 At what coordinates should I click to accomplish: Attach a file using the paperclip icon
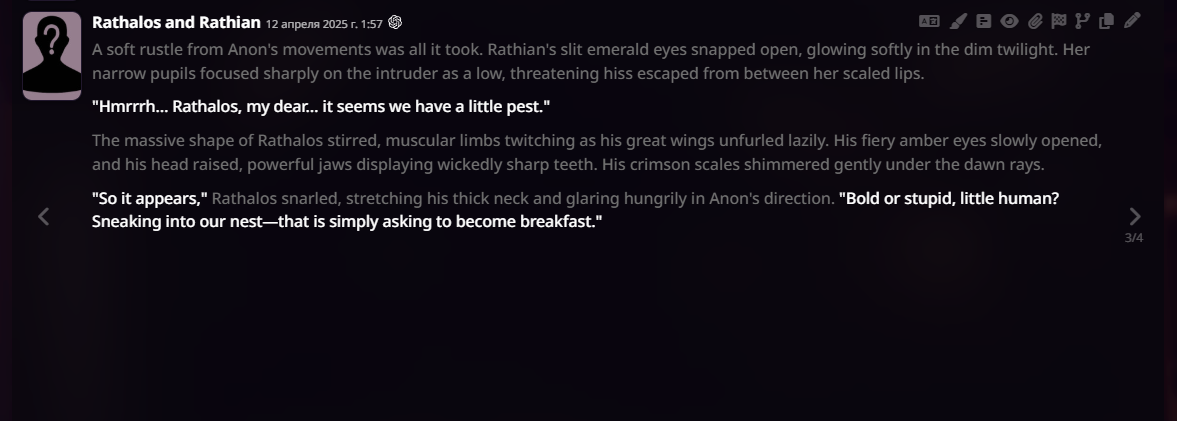pyautogui.click(x=1034, y=21)
